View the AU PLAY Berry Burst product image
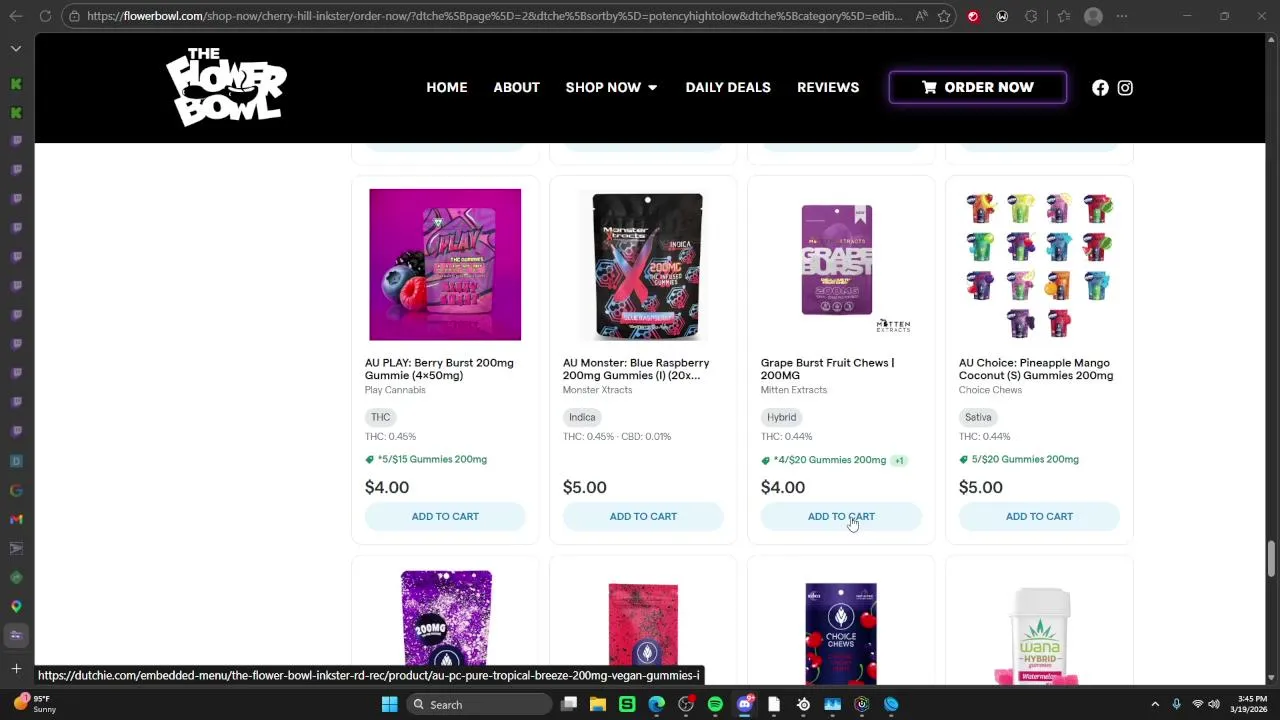The height and width of the screenshot is (720, 1280). pos(445,264)
